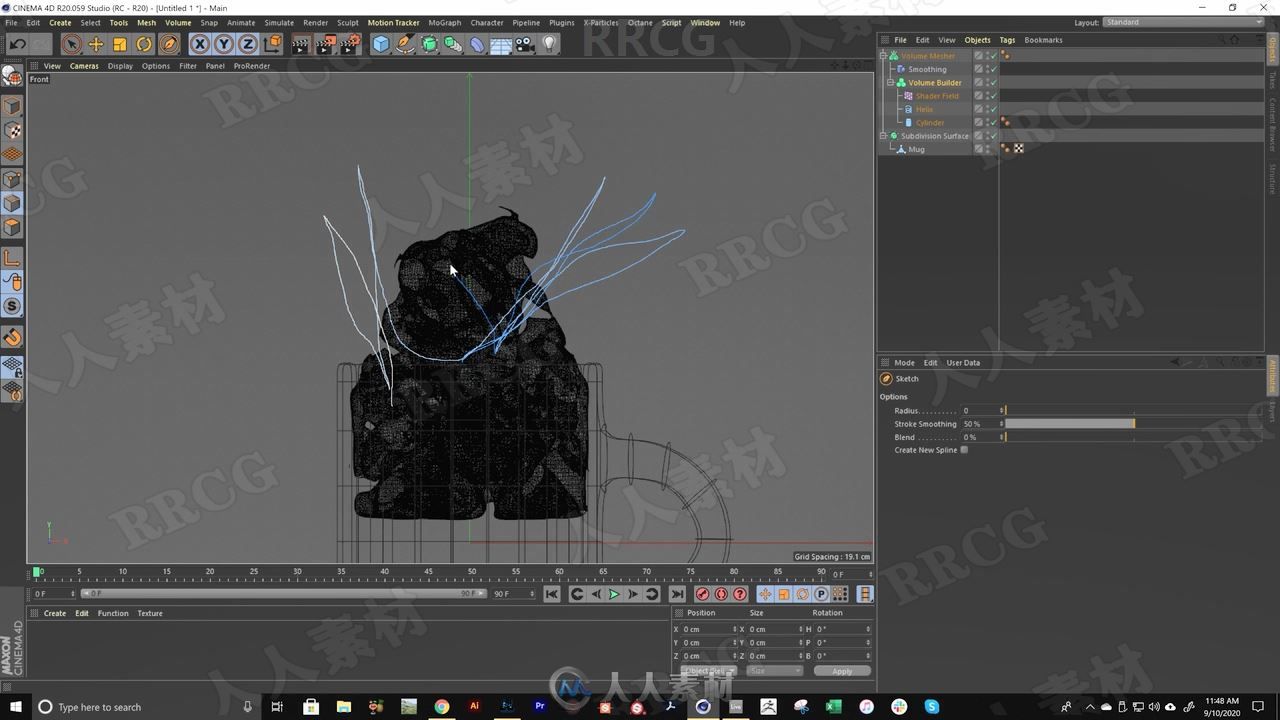
Task: Click the Undo arrow icon
Action: tap(17, 44)
